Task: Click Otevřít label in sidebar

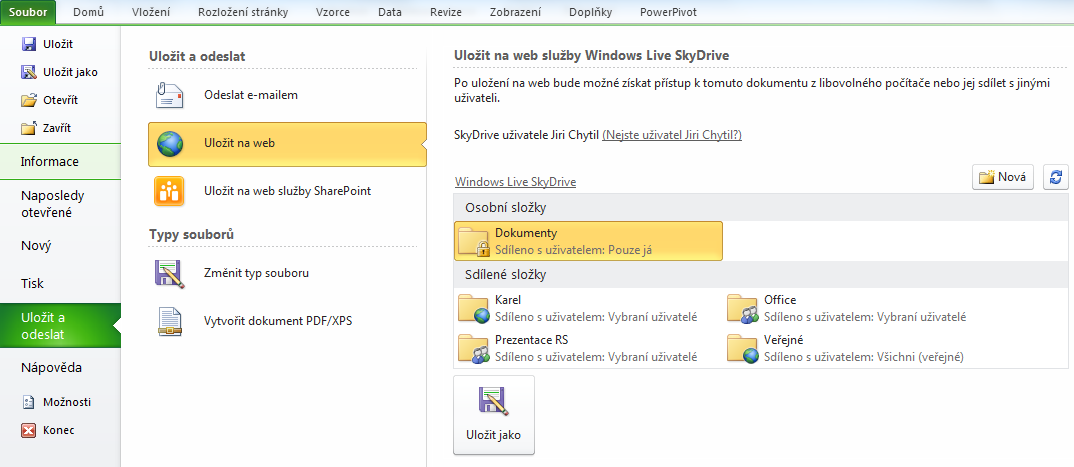Action: (60, 101)
